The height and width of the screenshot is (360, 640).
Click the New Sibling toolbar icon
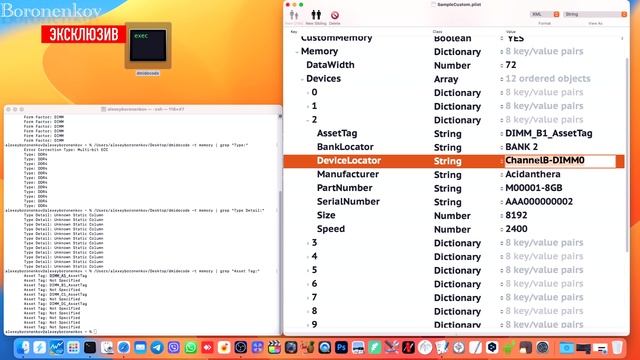point(316,15)
